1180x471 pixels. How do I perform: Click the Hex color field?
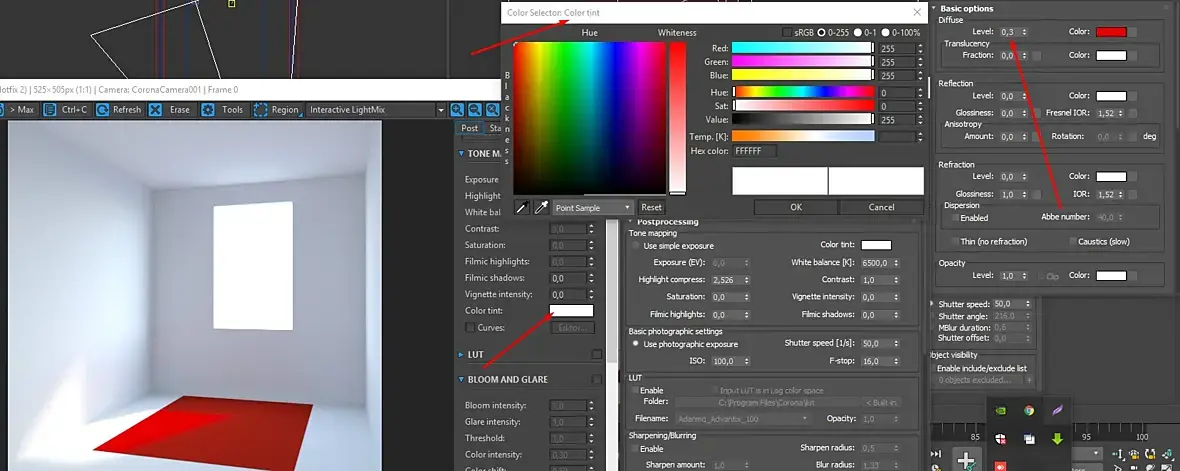[x=755, y=151]
